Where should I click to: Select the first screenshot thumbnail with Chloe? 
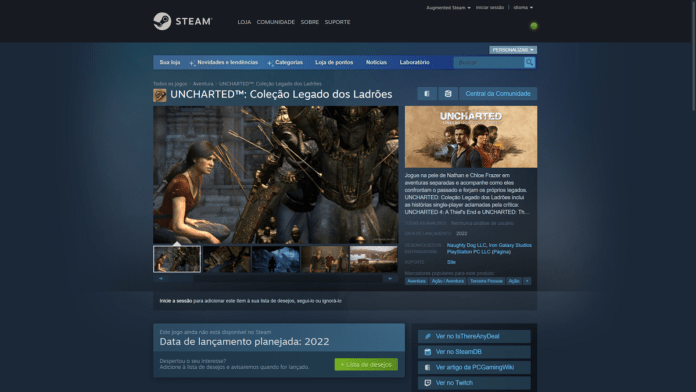[x=177, y=259]
